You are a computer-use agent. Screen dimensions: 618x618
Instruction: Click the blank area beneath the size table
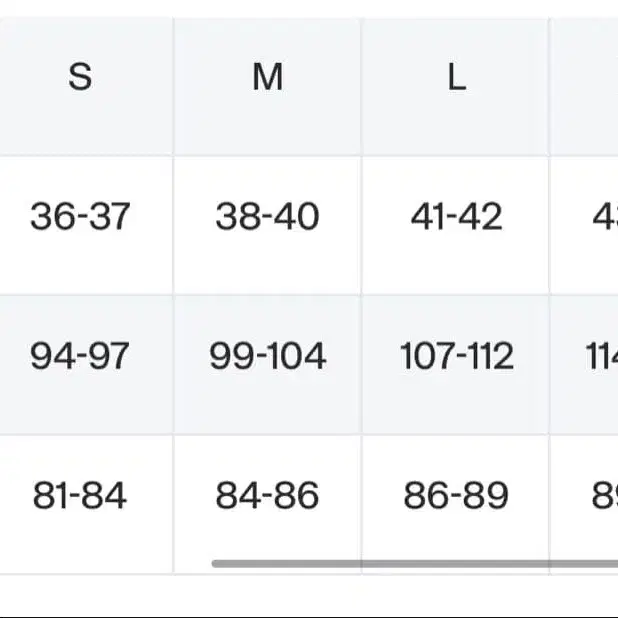309,596
